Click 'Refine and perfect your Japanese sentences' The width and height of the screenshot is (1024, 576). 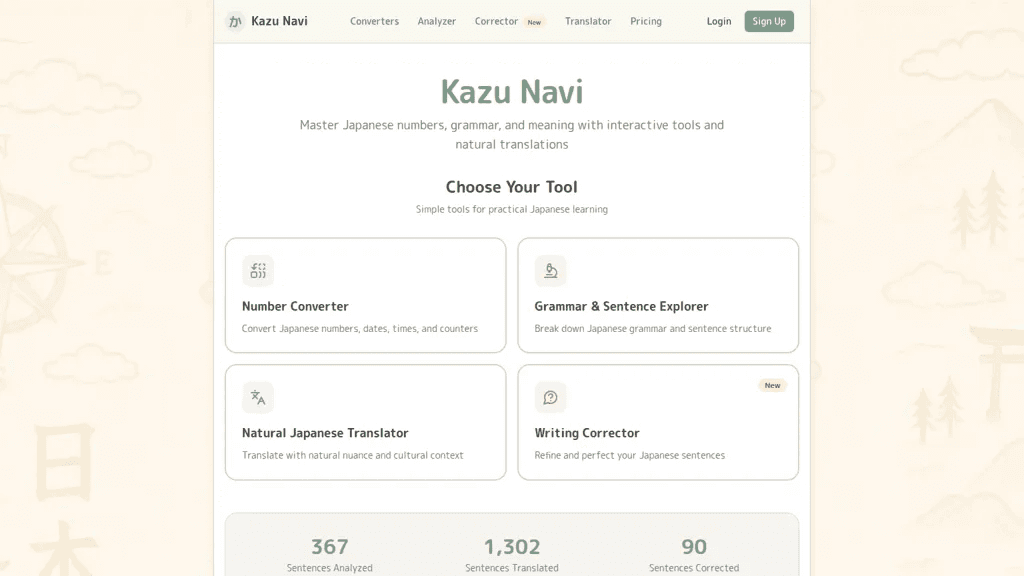coord(630,455)
